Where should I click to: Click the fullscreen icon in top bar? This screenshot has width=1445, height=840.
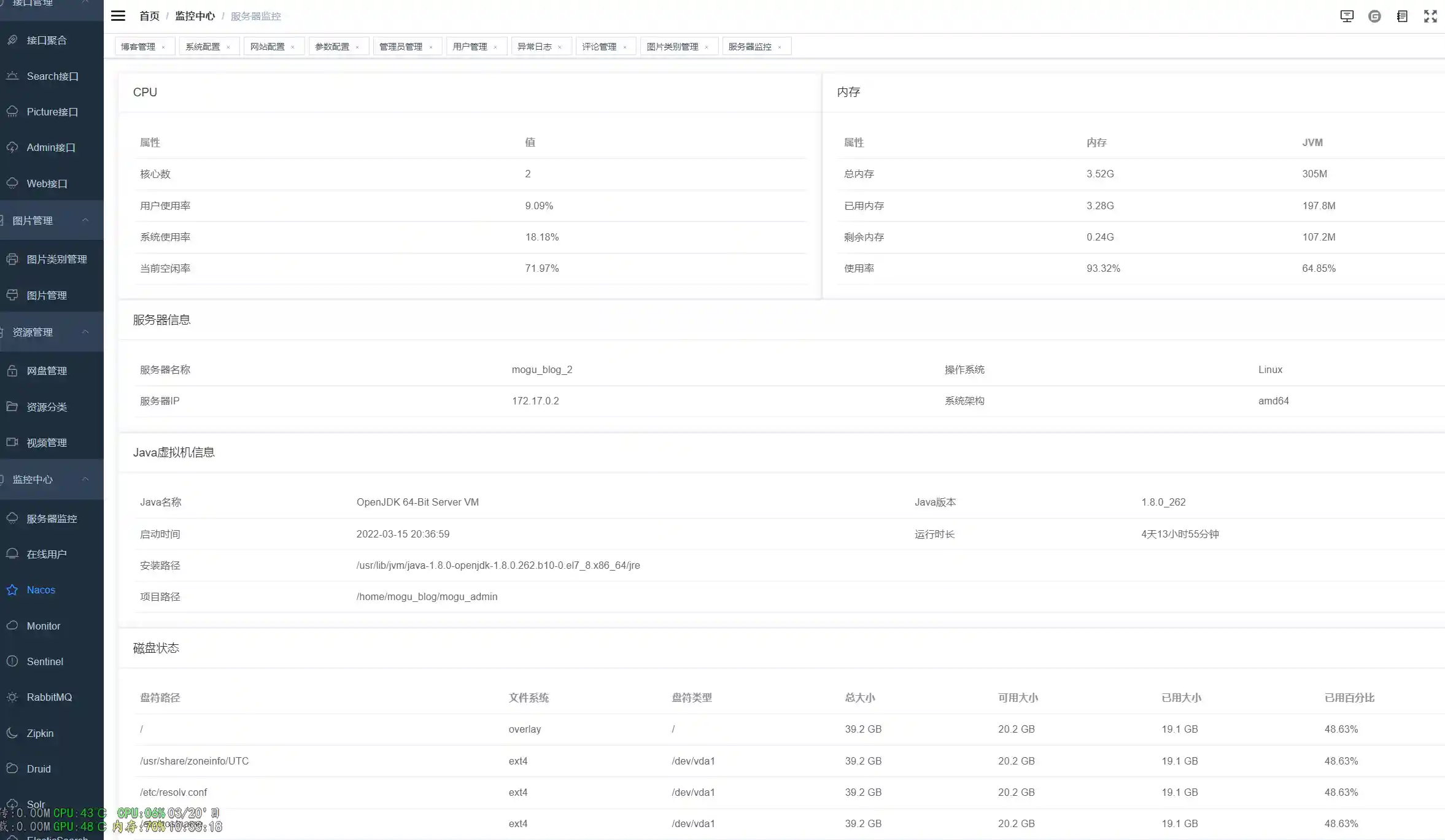click(1430, 17)
